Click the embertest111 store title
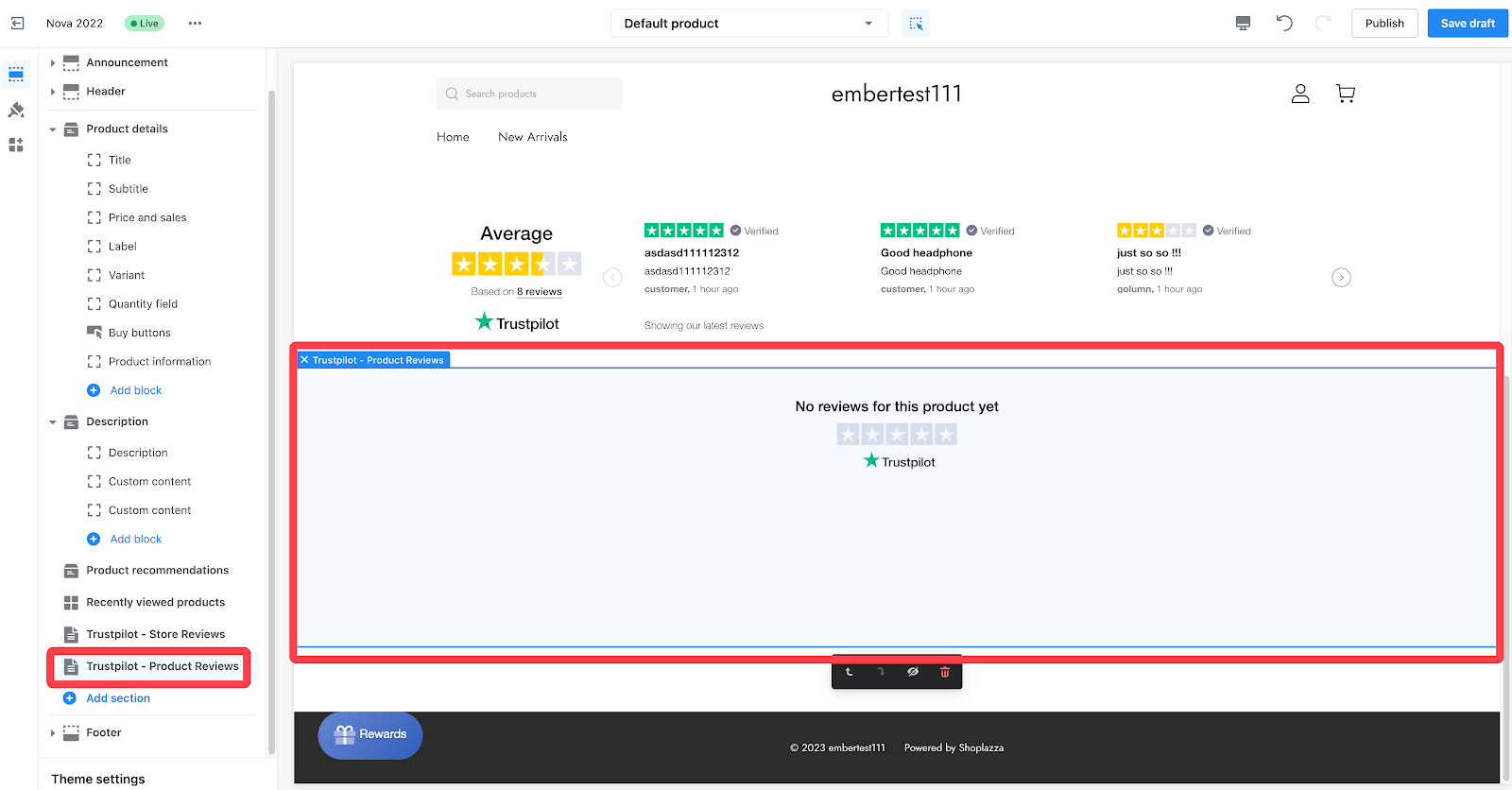Image resolution: width=1512 pixels, height=790 pixels. tap(896, 94)
